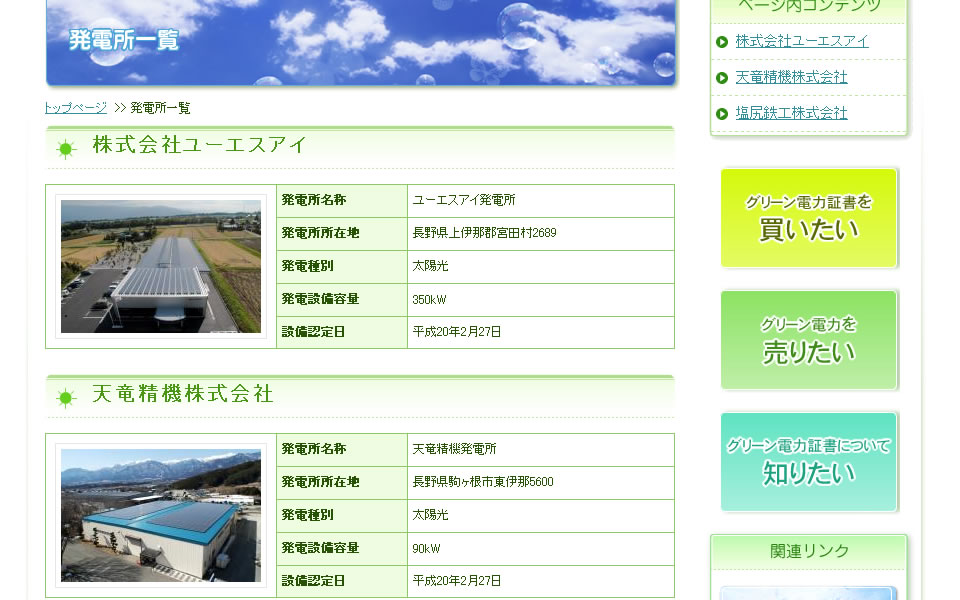Click the green arrow icon beside 塩尻鉄工株式会社
960x600 pixels.
tap(722, 114)
